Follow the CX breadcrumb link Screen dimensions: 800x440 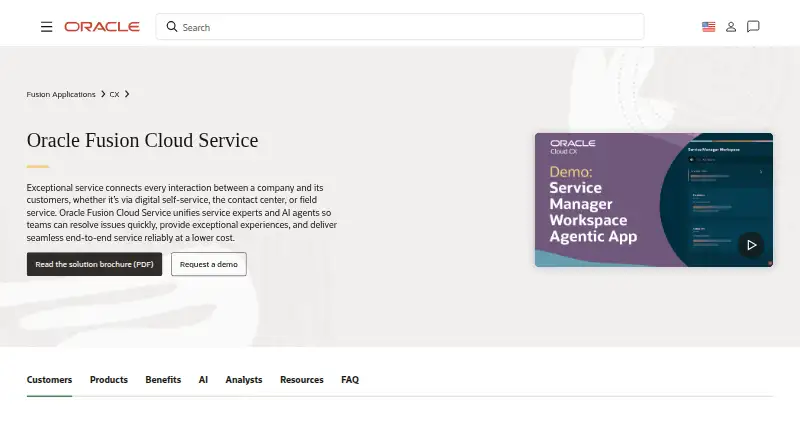click(114, 94)
